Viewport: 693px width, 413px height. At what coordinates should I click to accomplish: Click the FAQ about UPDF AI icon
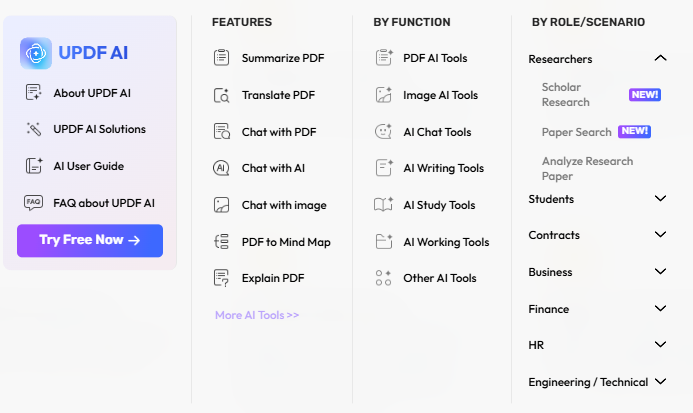point(33,203)
